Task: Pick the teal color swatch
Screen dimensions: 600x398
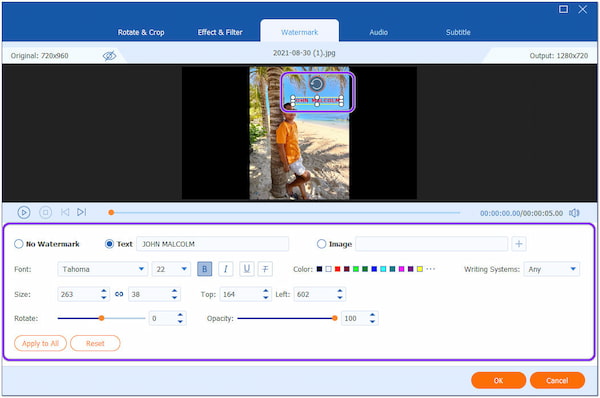Action: tap(392, 269)
